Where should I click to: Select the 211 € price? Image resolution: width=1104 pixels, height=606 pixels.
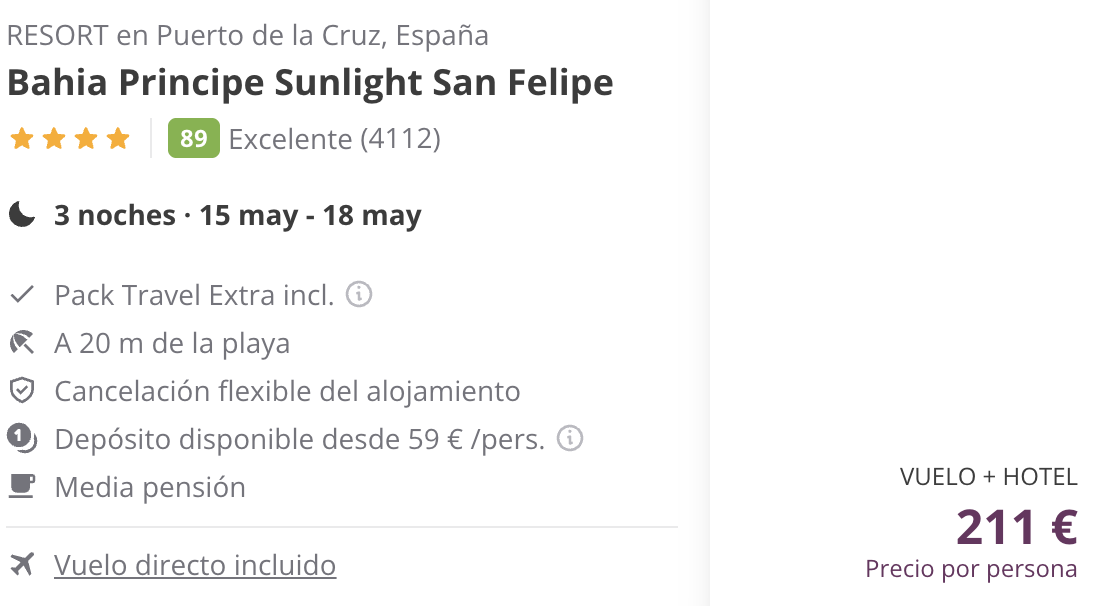tap(1017, 526)
